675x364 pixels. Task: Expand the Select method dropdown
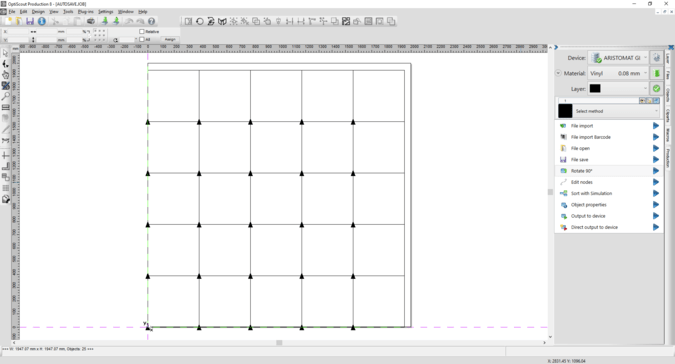(x=616, y=111)
